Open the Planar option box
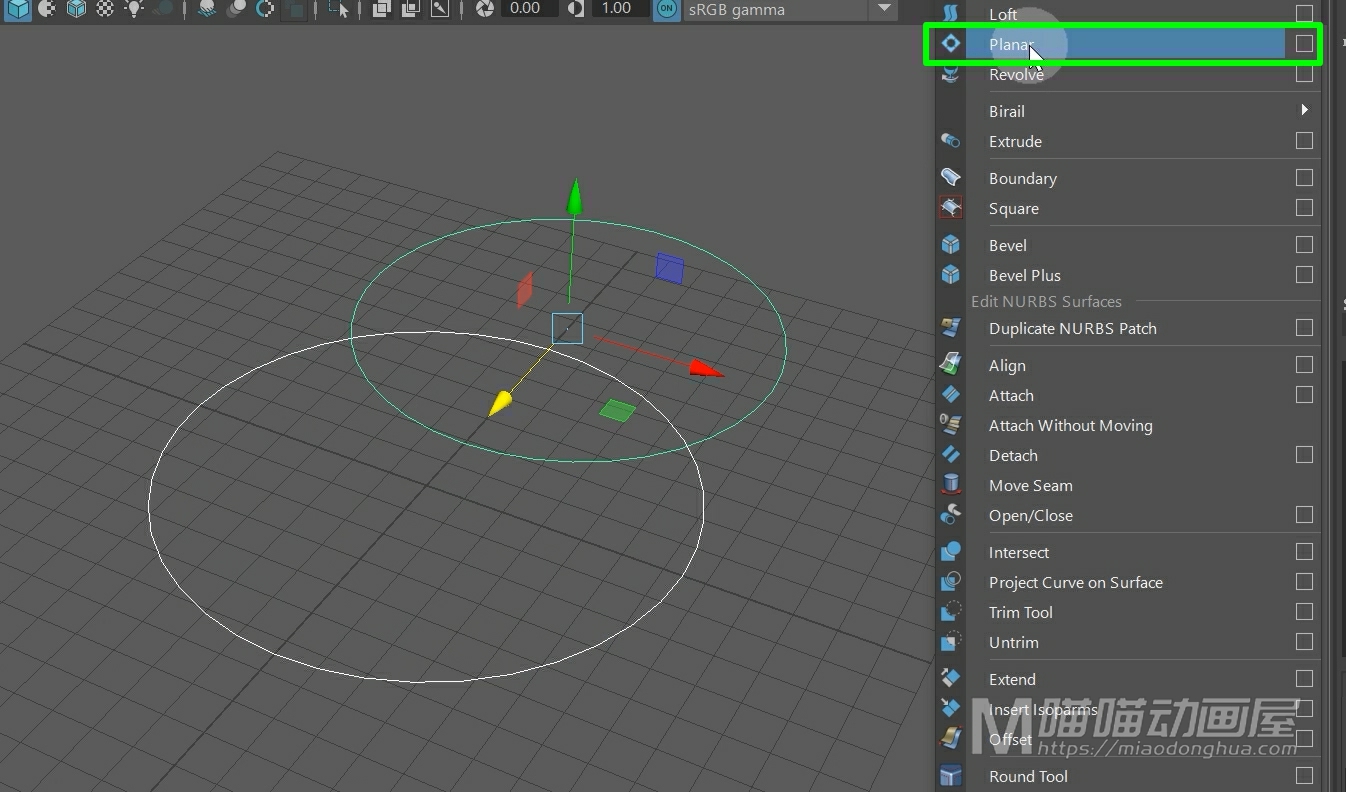Viewport: 1346px width, 792px height. (x=1304, y=44)
